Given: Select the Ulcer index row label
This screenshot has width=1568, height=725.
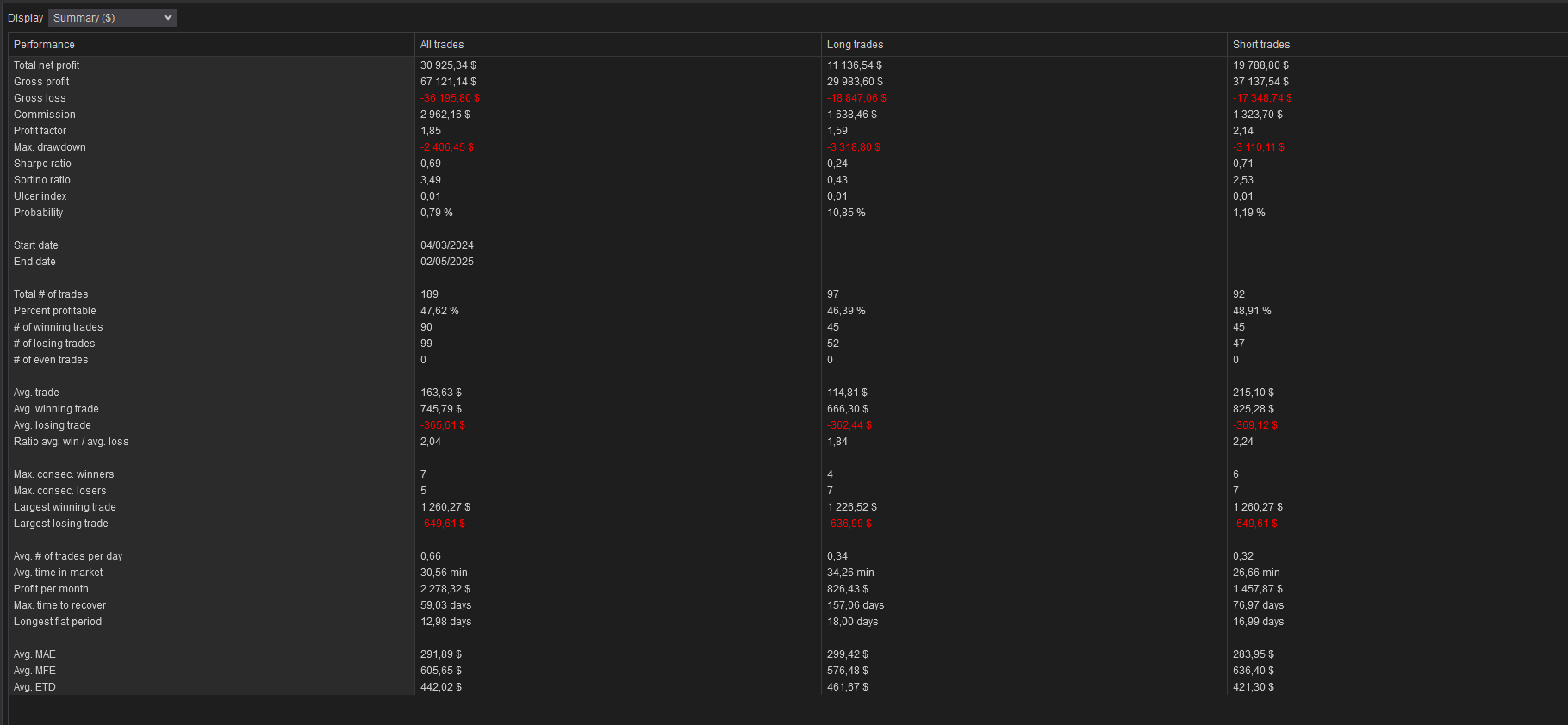Looking at the screenshot, I should coord(40,196).
